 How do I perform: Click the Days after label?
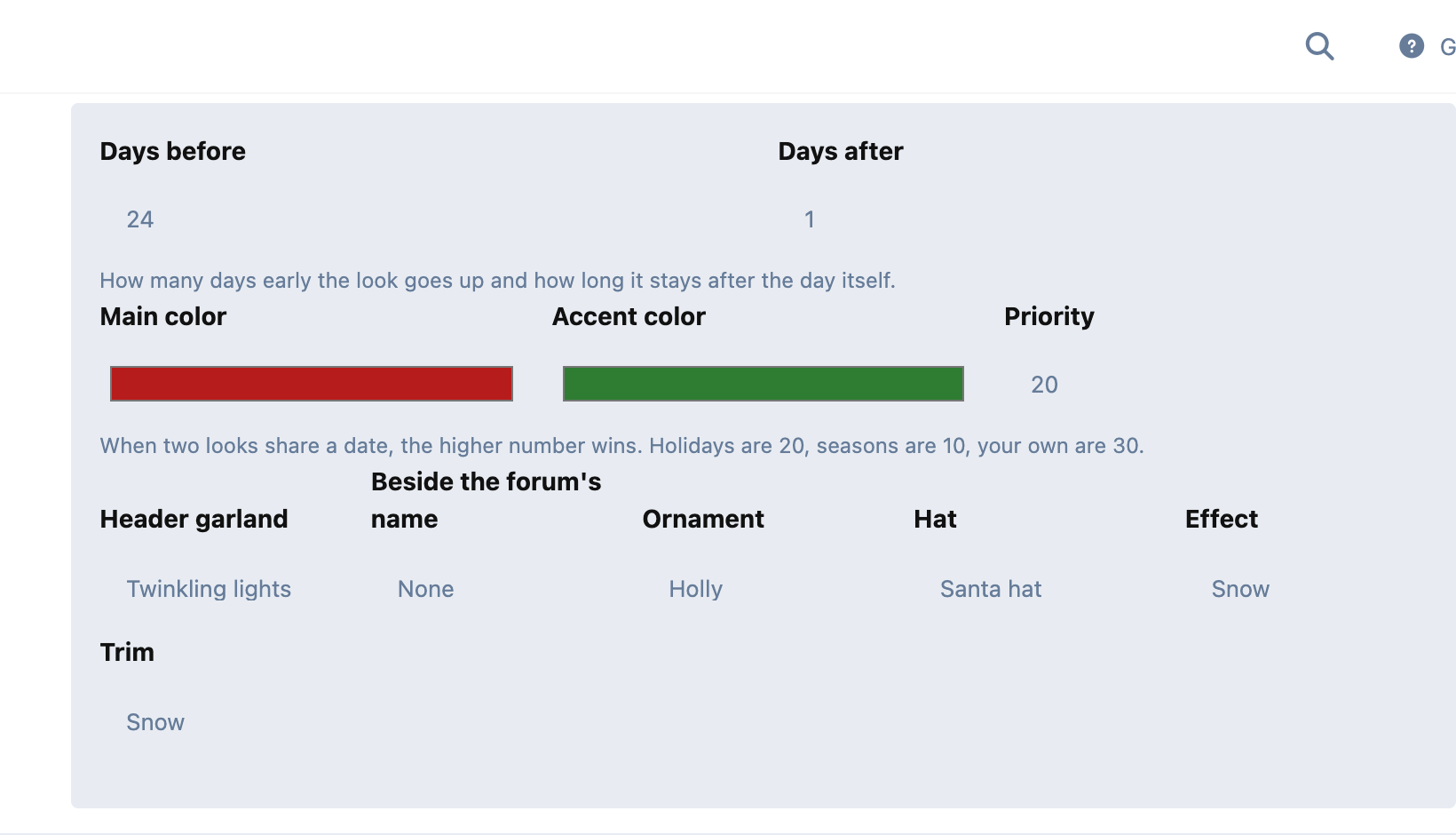841,152
